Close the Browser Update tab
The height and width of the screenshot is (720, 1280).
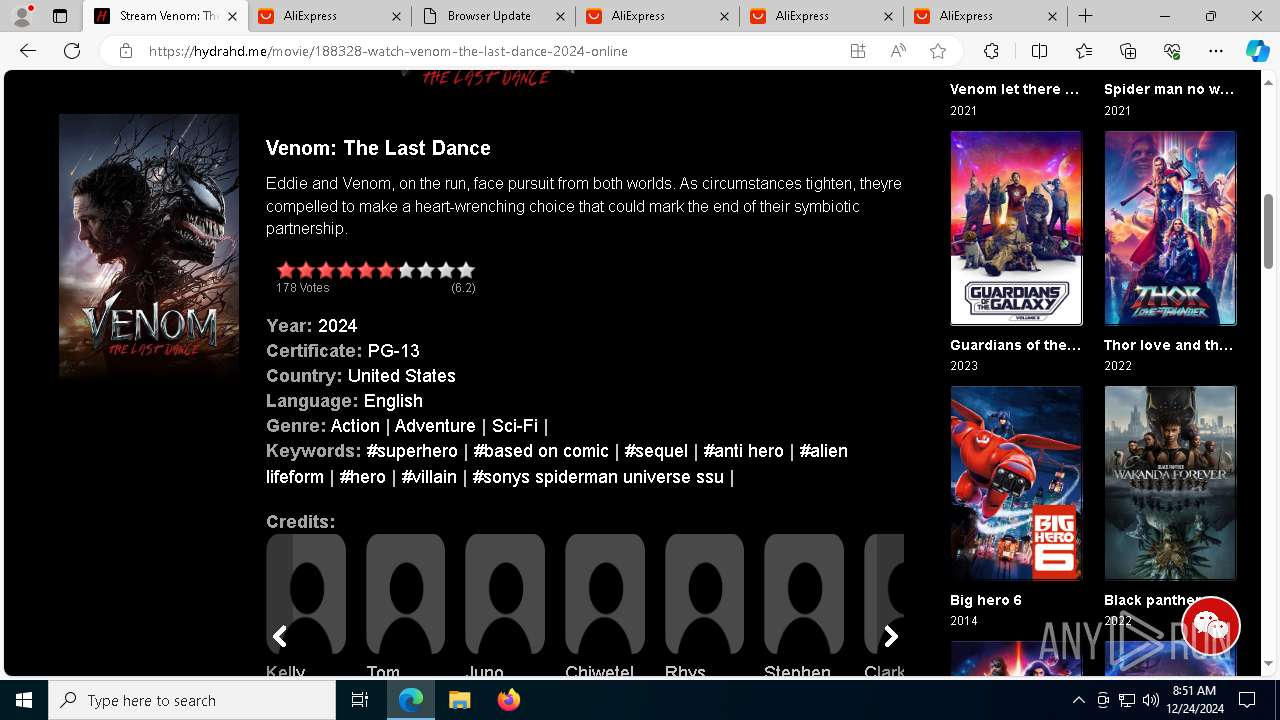560,16
